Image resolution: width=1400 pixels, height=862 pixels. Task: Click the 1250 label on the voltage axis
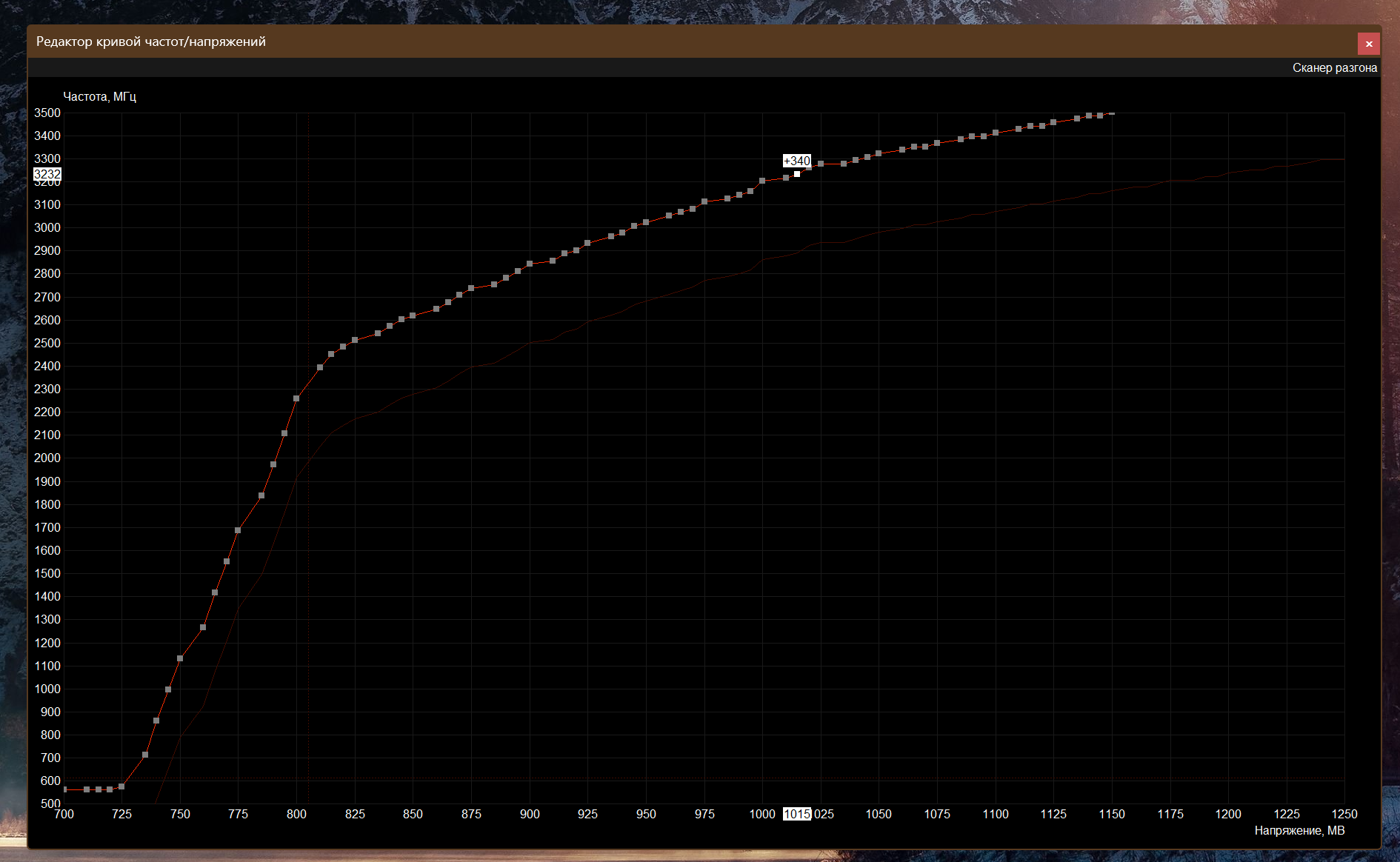click(1344, 814)
